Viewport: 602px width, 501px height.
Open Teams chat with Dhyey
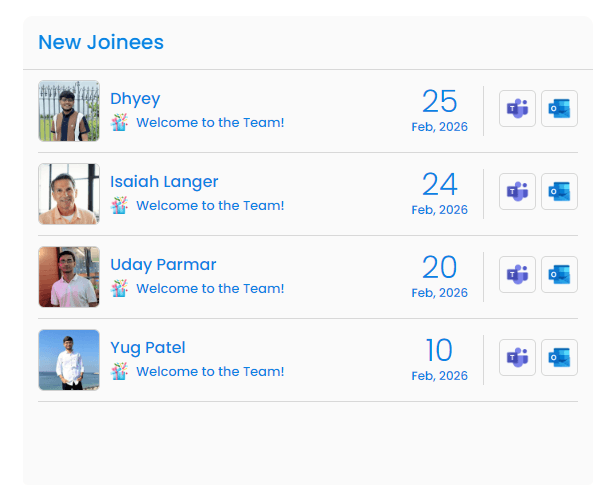[517, 108]
